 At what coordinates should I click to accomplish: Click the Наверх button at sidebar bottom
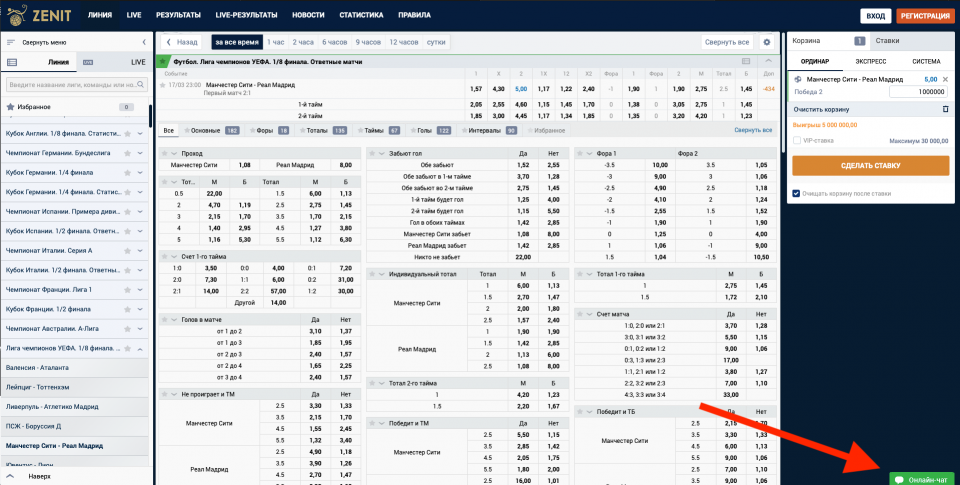(x=39, y=476)
